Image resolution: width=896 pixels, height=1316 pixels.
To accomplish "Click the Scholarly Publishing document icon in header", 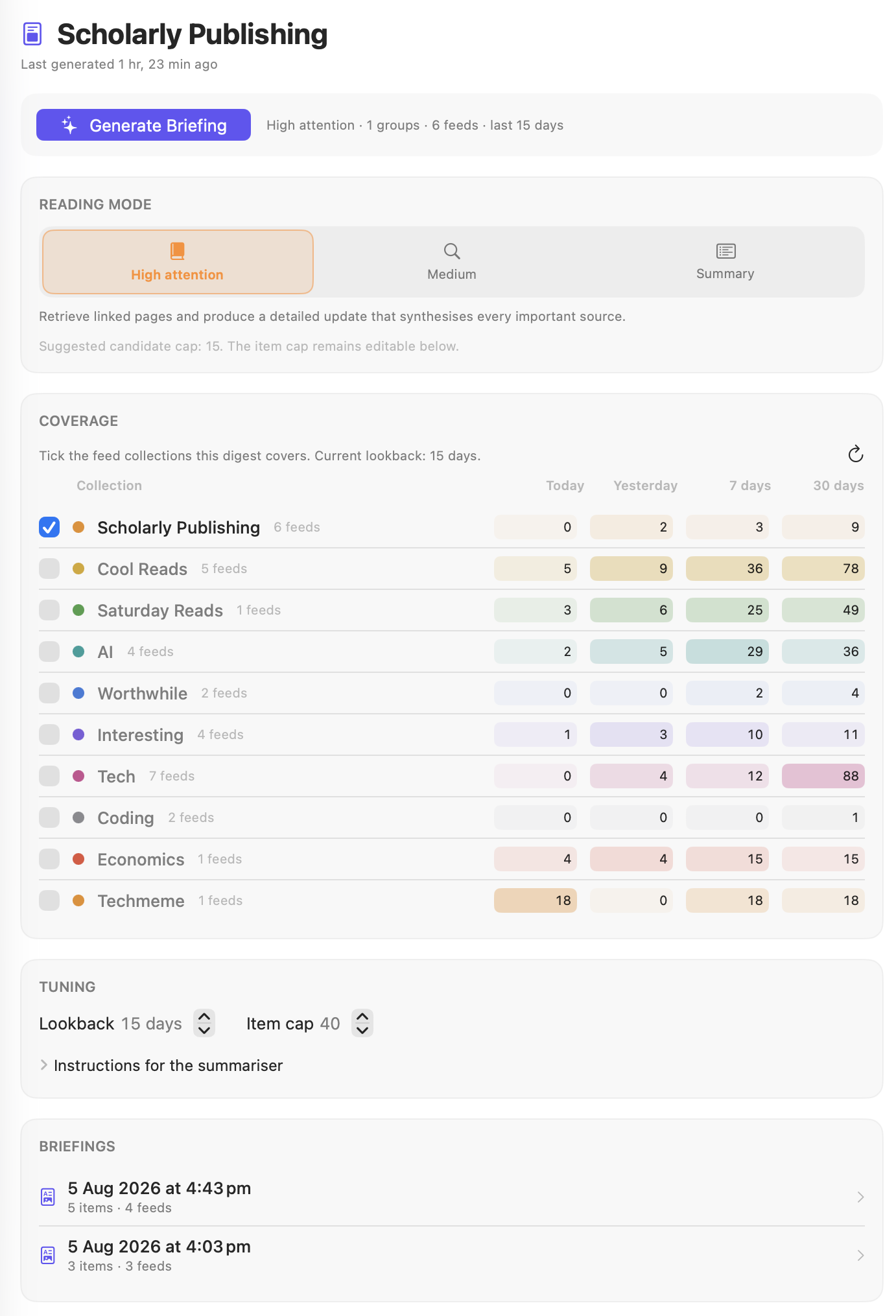I will (32, 34).
